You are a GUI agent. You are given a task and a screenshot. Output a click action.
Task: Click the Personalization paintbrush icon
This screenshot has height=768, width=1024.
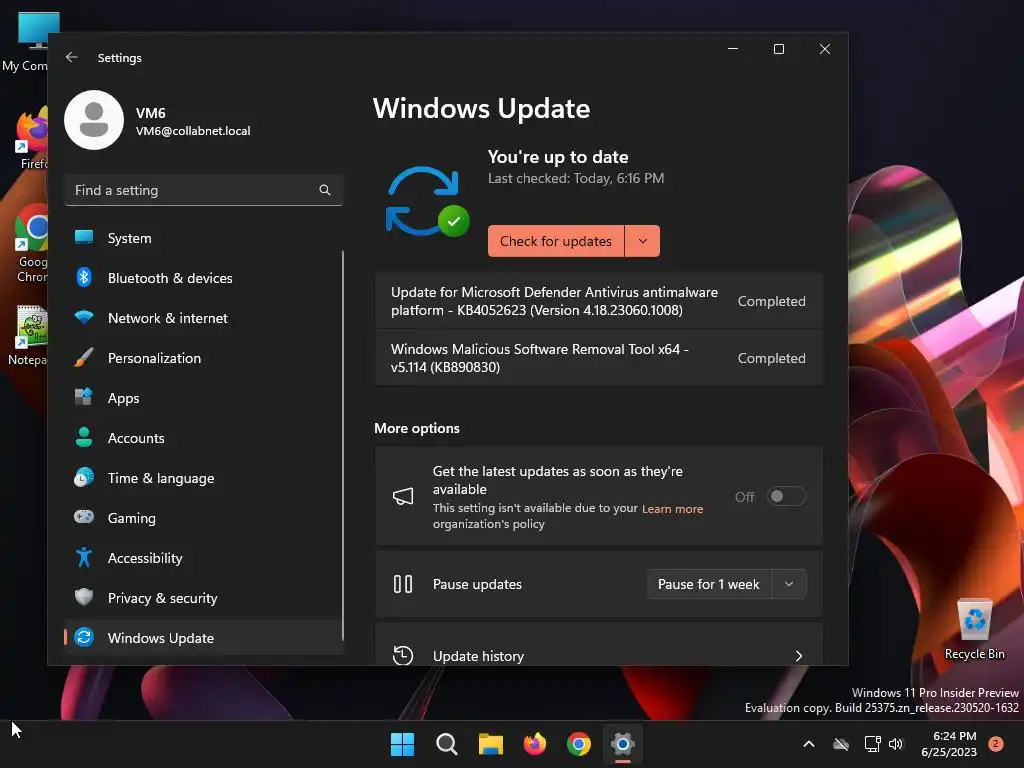click(x=84, y=358)
